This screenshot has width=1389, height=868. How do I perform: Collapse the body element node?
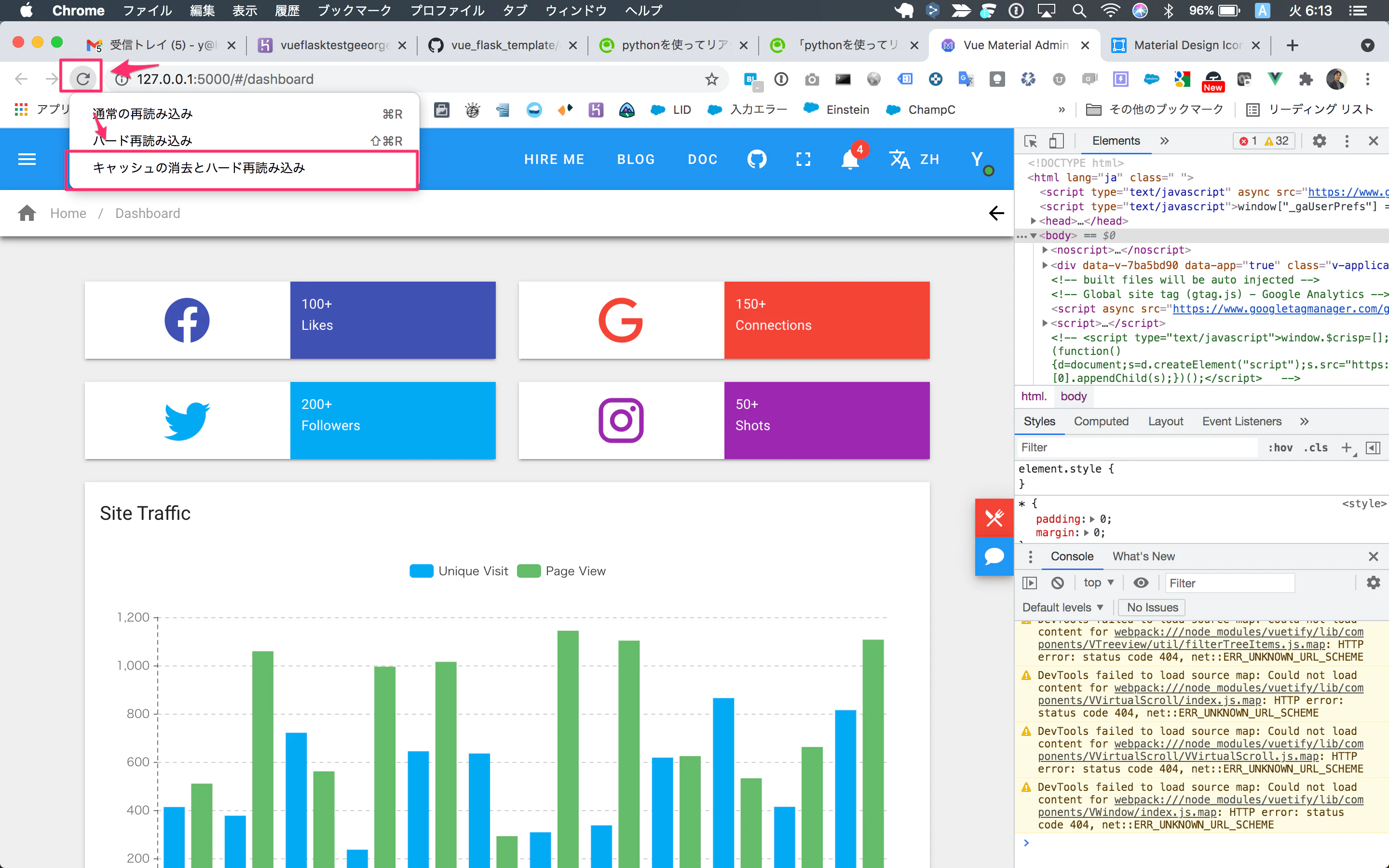point(1033,235)
